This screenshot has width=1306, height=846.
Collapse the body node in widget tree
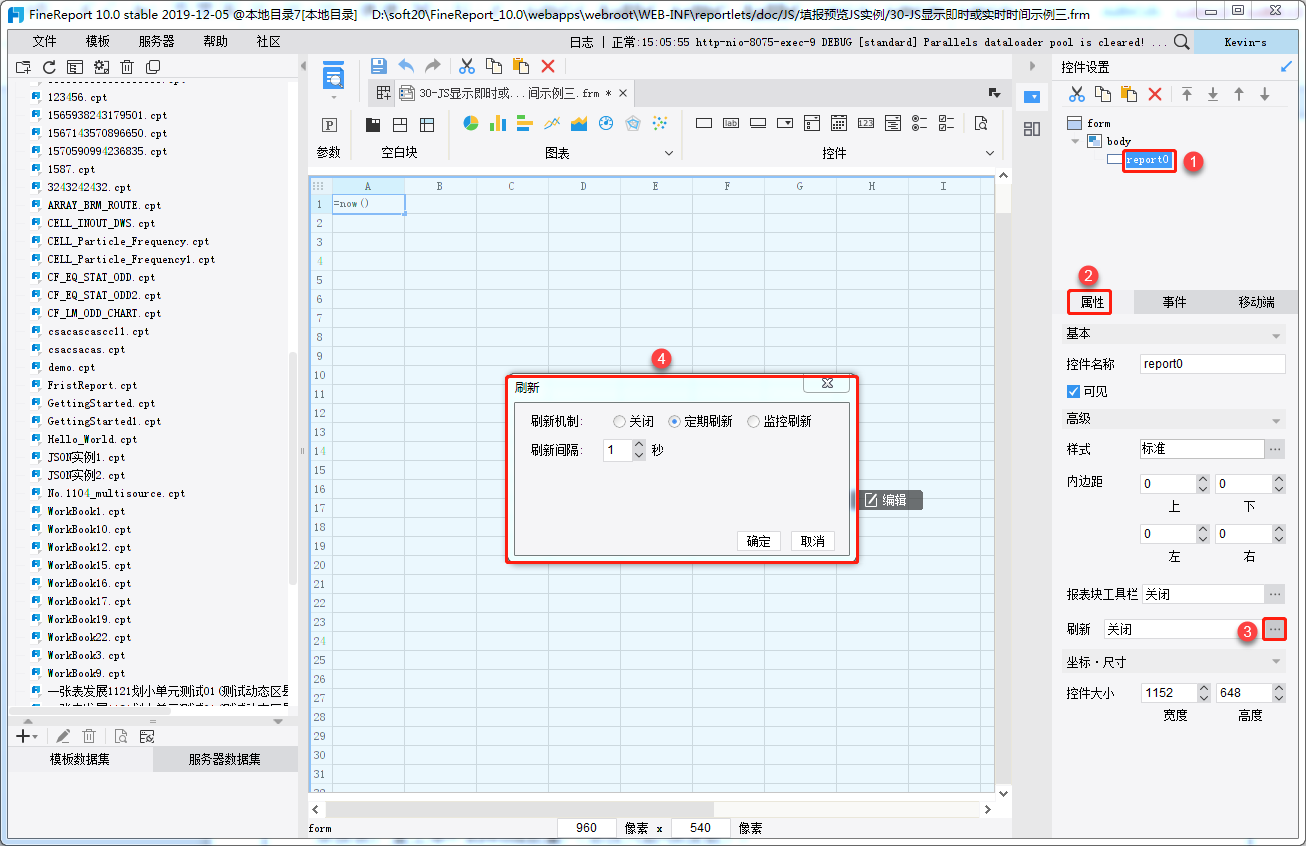pos(1076,141)
